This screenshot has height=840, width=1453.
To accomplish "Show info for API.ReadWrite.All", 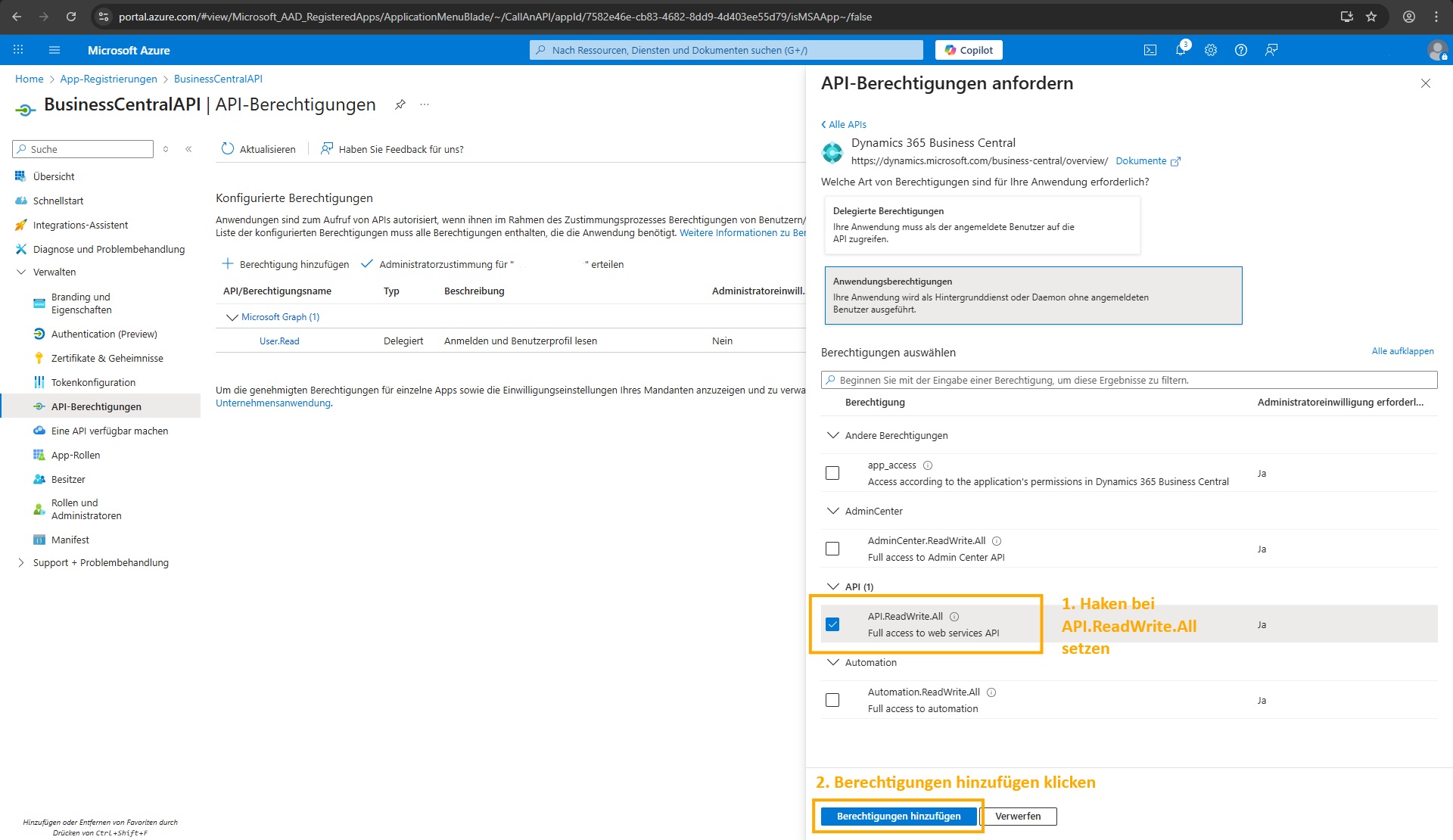I will coord(954,617).
